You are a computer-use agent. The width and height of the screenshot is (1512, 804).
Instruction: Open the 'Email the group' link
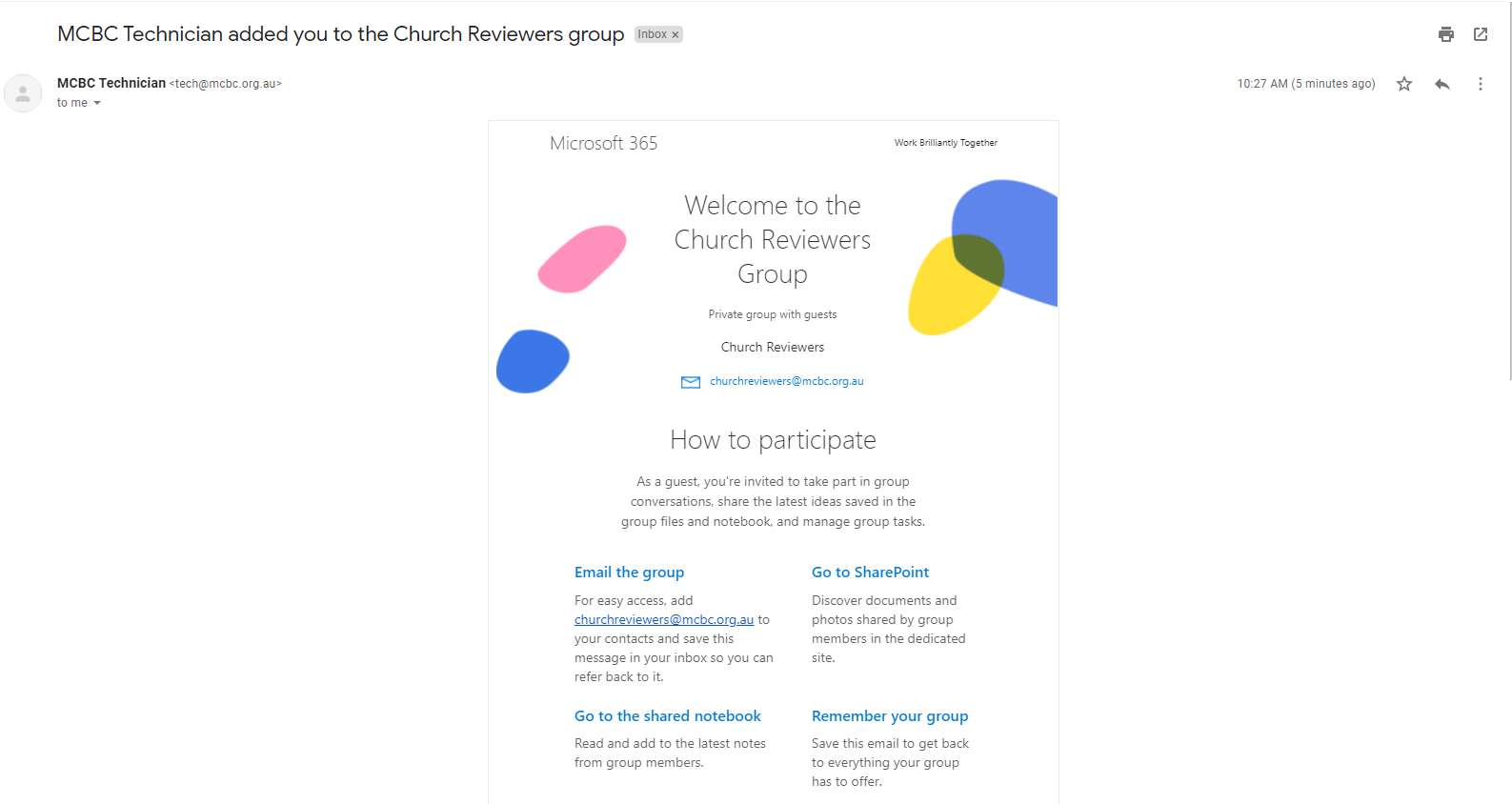pos(629,573)
